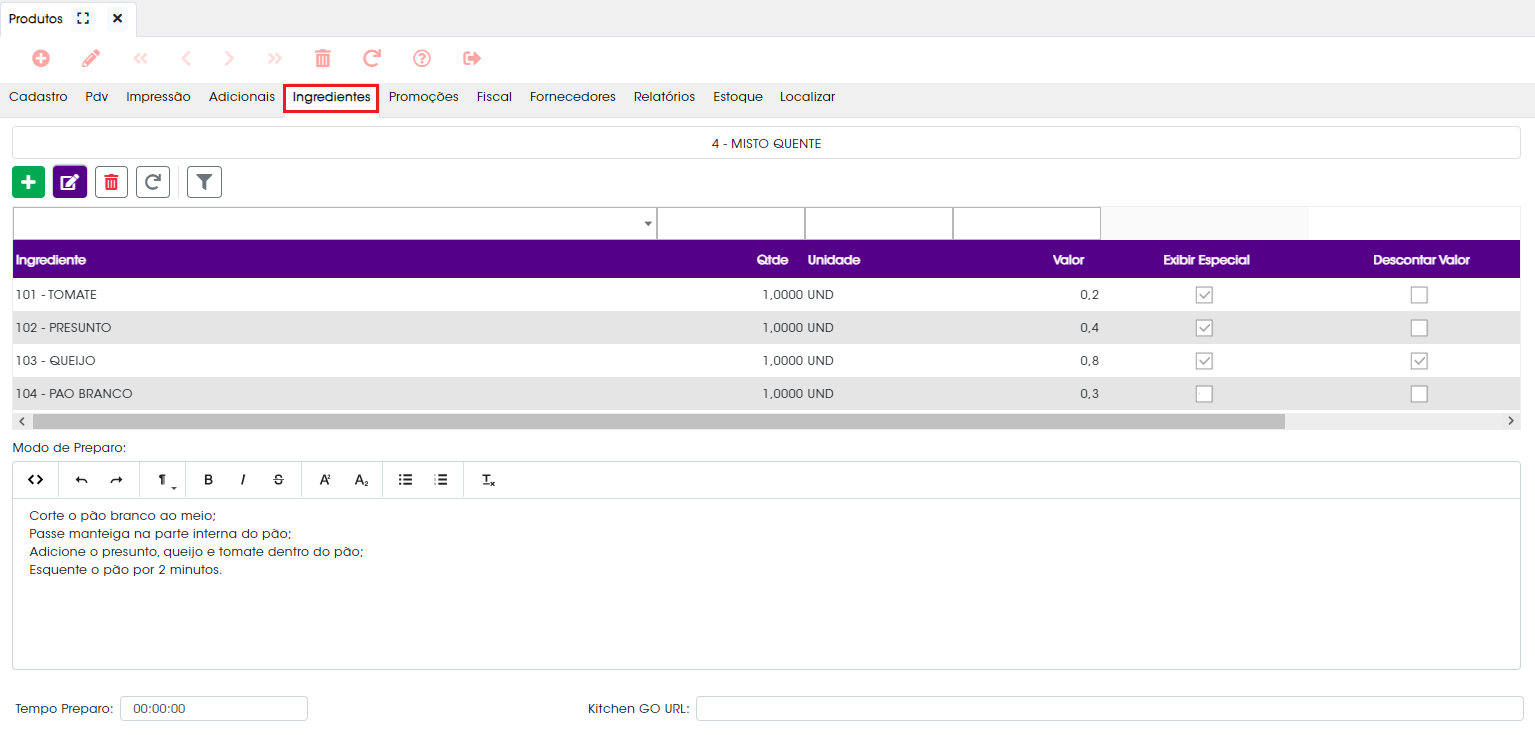Redo in the Modo de Preparo editor
The height and width of the screenshot is (735, 1535).
[116, 480]
